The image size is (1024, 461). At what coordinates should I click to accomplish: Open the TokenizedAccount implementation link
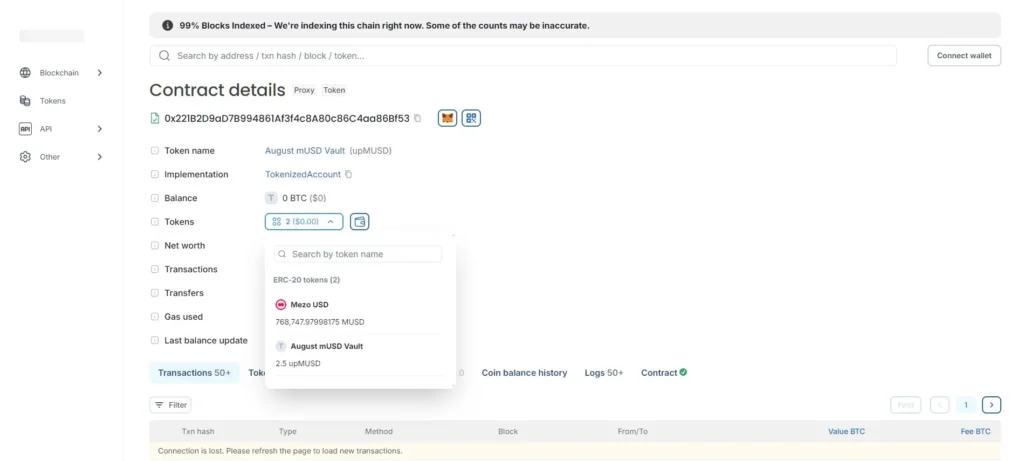303,174
